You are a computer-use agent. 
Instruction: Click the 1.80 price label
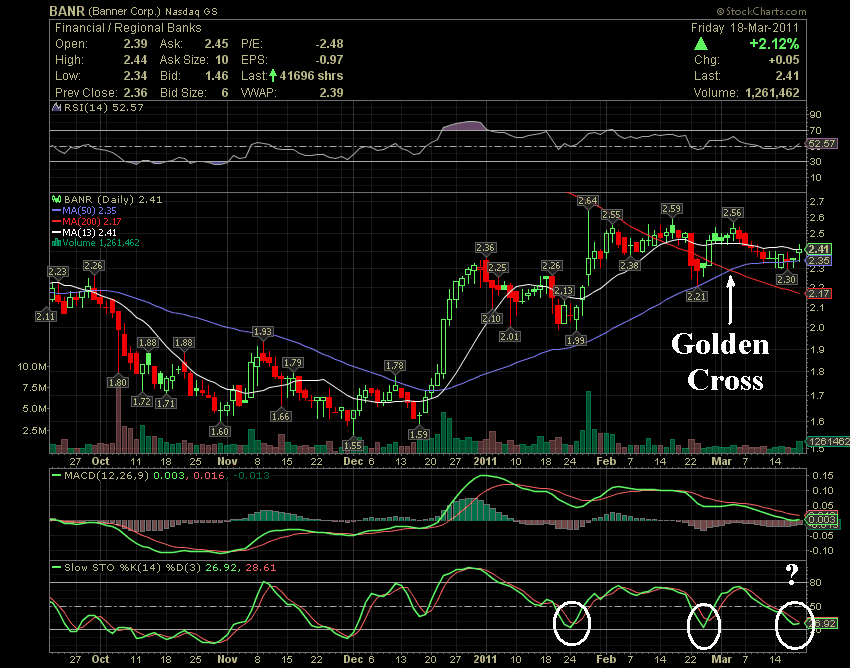pyautogui.click(x=118, y=383)
